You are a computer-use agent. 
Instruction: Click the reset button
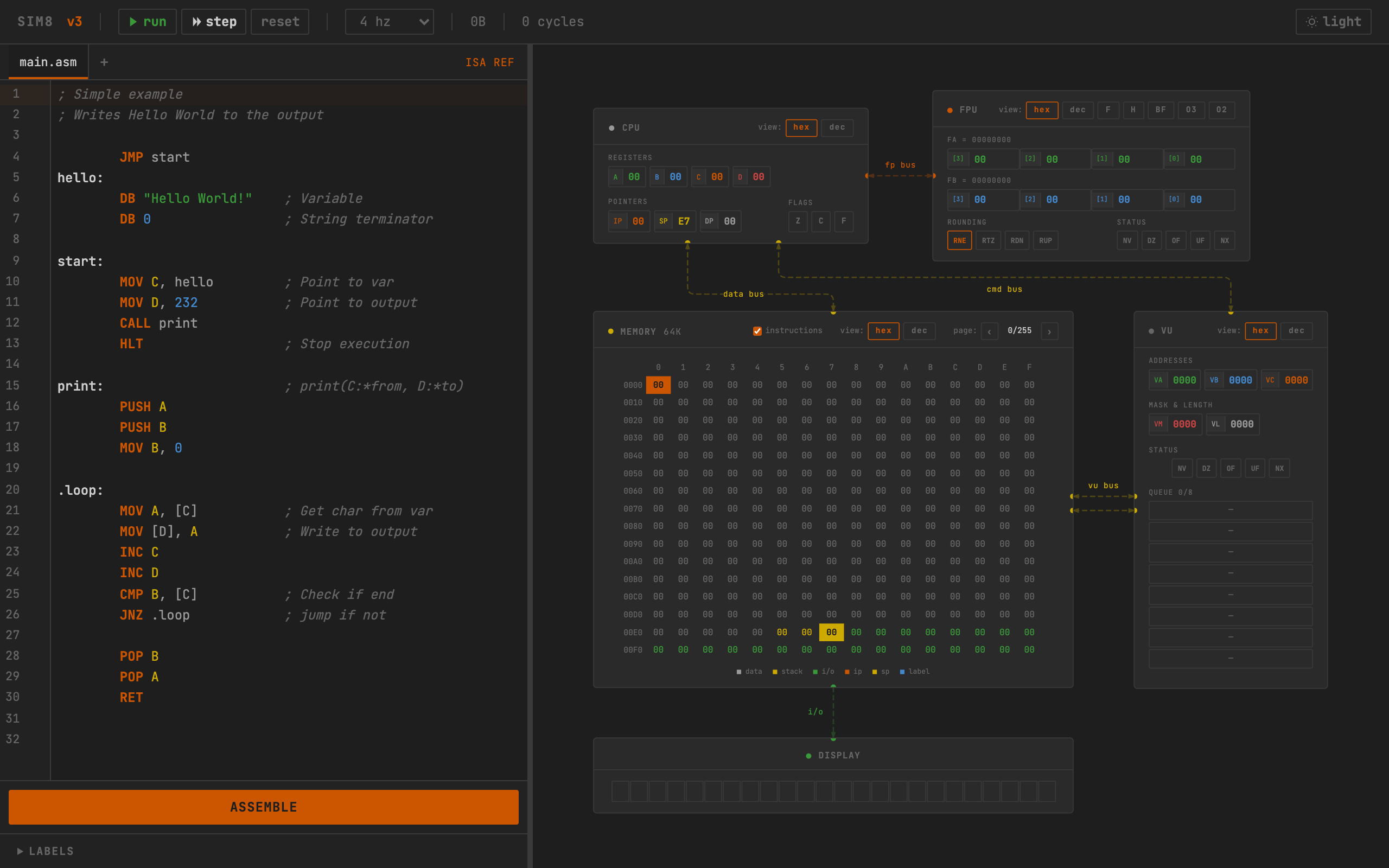(280, 22)
